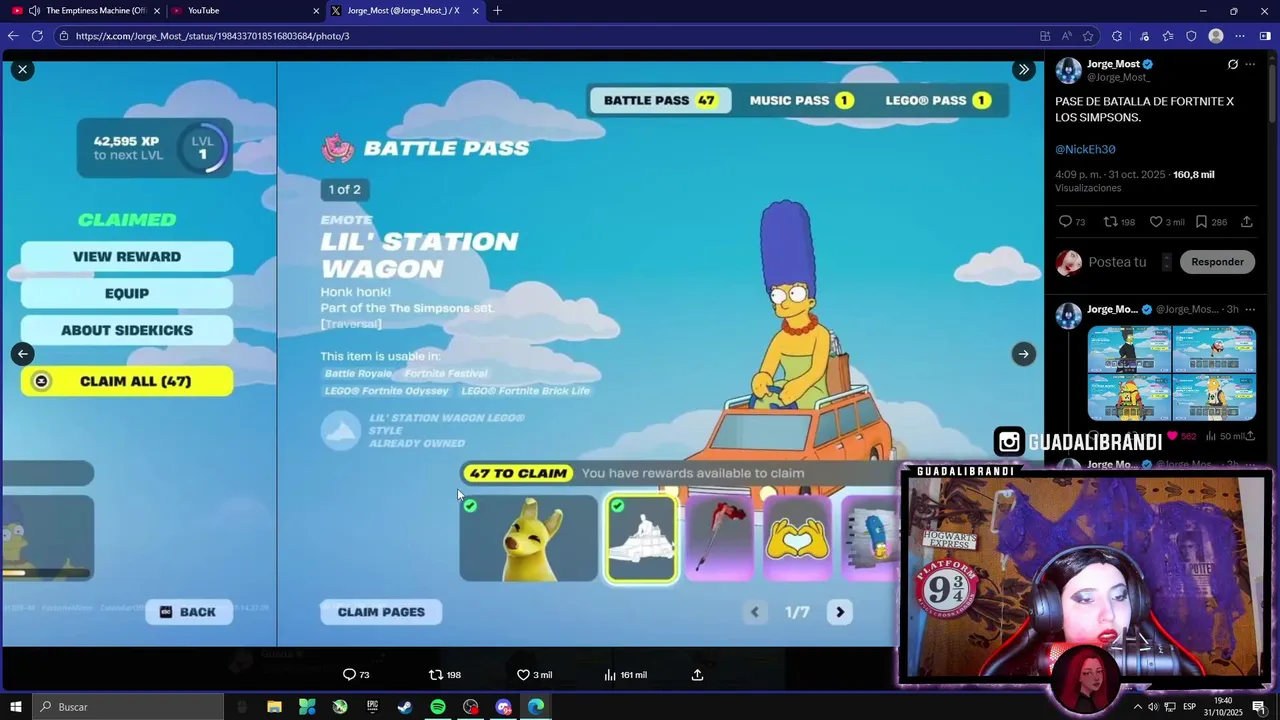Viewport: 1280px width, 720px height.
Task: Click the Buscar taskbar search box
Action: pos(130,707)
